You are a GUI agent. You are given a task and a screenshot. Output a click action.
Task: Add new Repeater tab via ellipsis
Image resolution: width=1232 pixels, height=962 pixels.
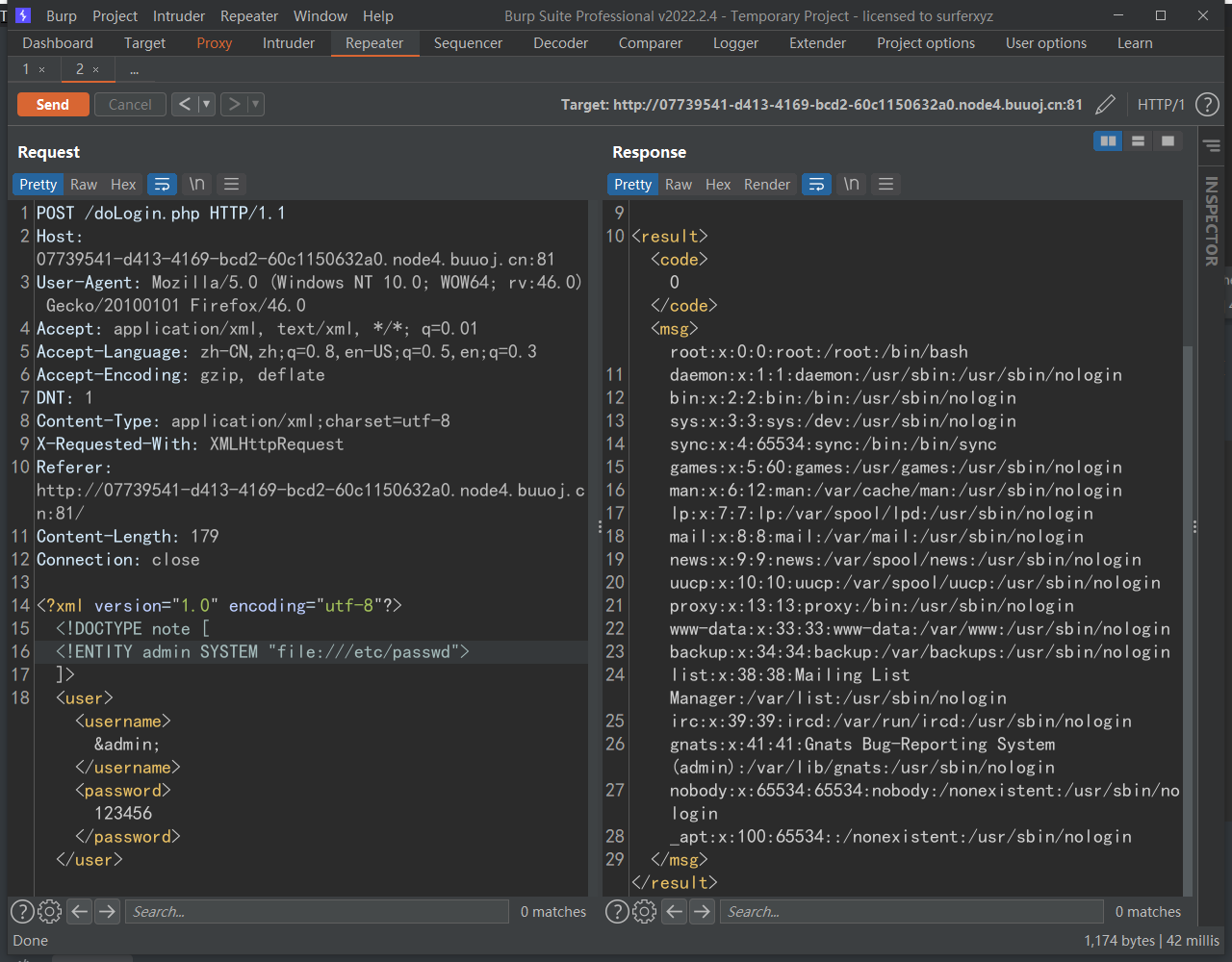pyautogui.click(x=134, y=70)
